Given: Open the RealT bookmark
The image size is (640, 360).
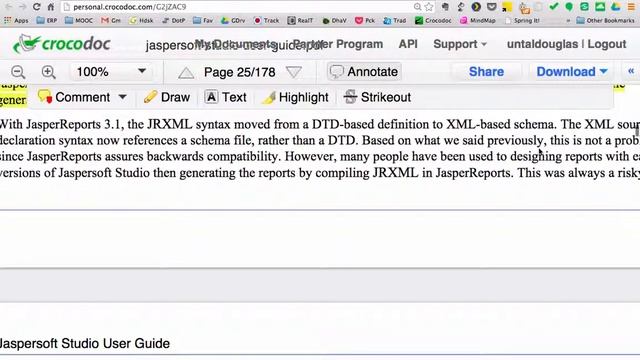Looking at the screenshot, I should (x=300, y=20).
